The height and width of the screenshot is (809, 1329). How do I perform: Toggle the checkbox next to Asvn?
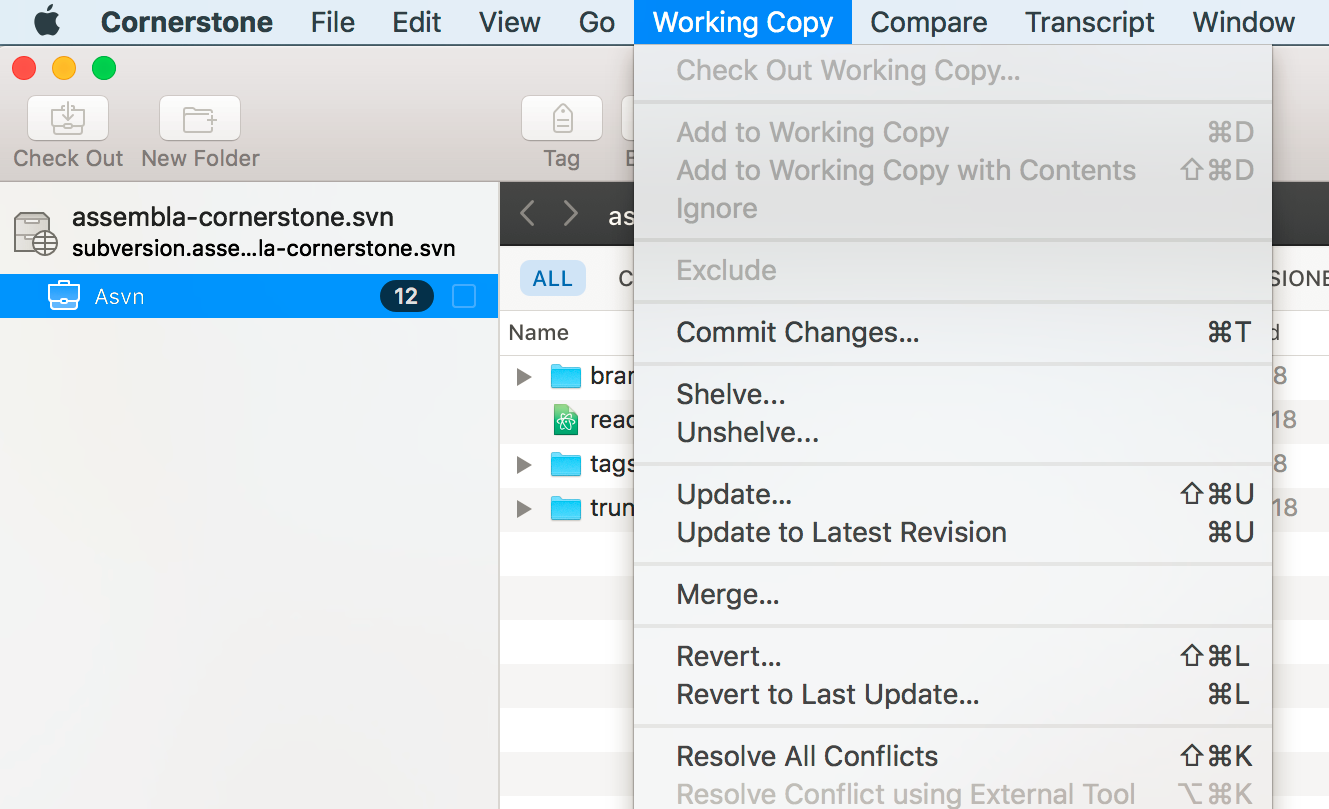pos(464,296)
